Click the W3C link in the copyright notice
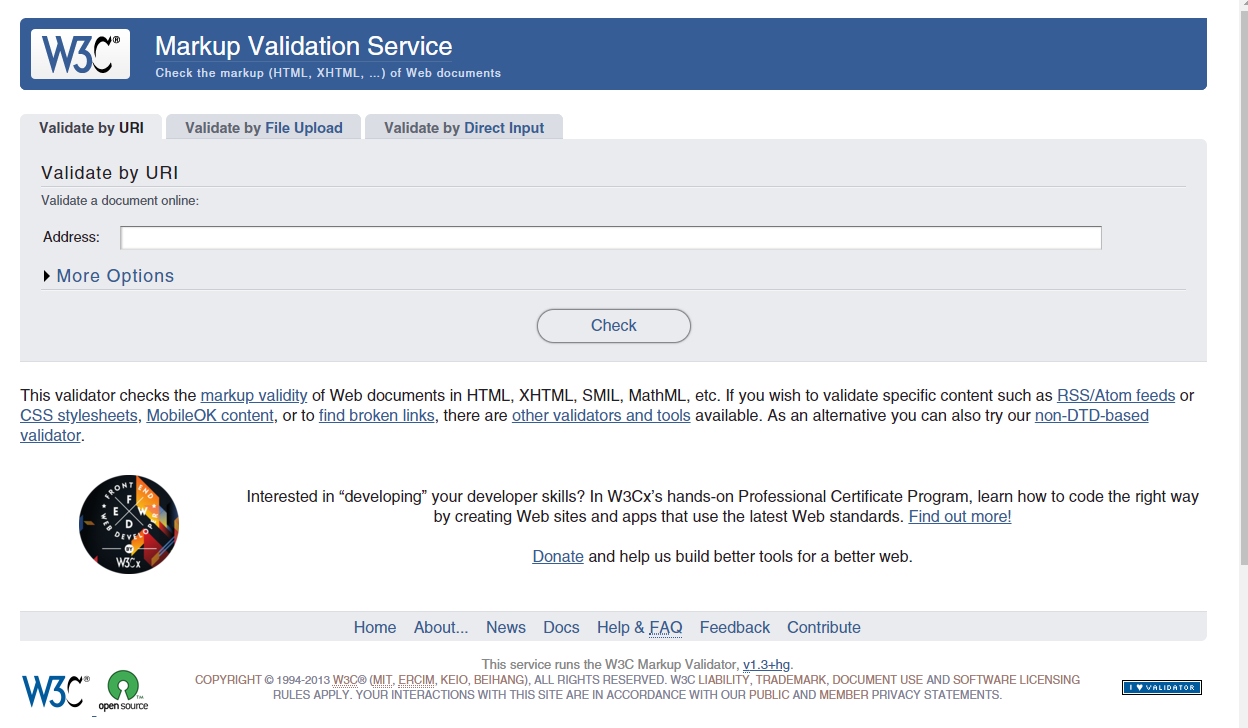1248x728 pixels. (x=346, y=680)
